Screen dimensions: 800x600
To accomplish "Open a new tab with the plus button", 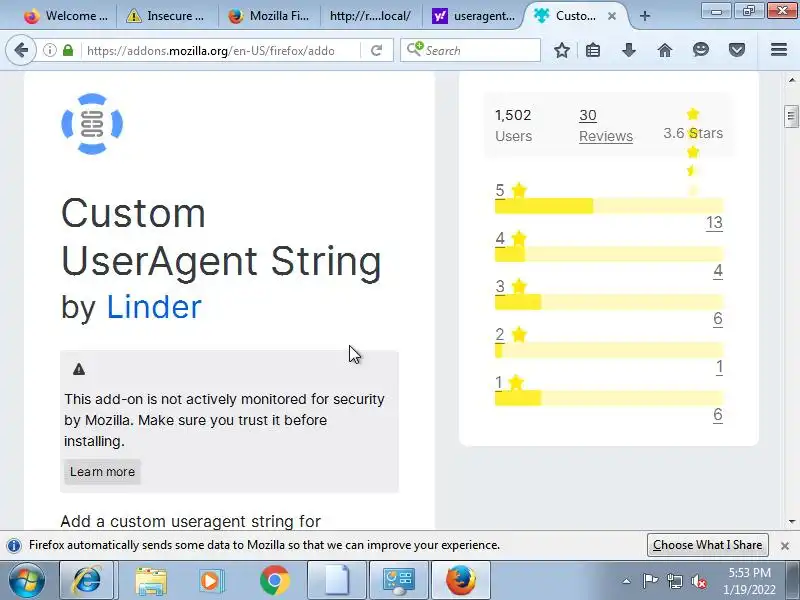I will (645, 16).
